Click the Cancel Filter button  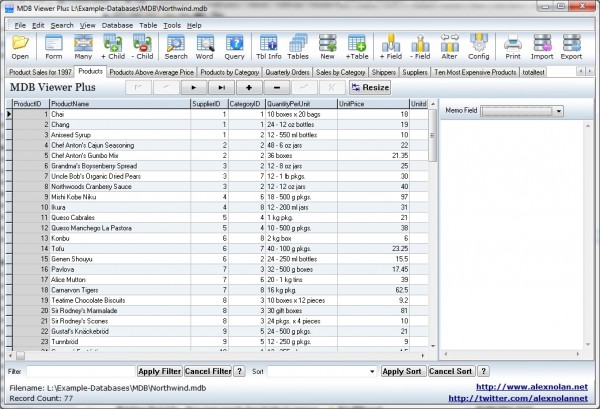coord(208,371)
